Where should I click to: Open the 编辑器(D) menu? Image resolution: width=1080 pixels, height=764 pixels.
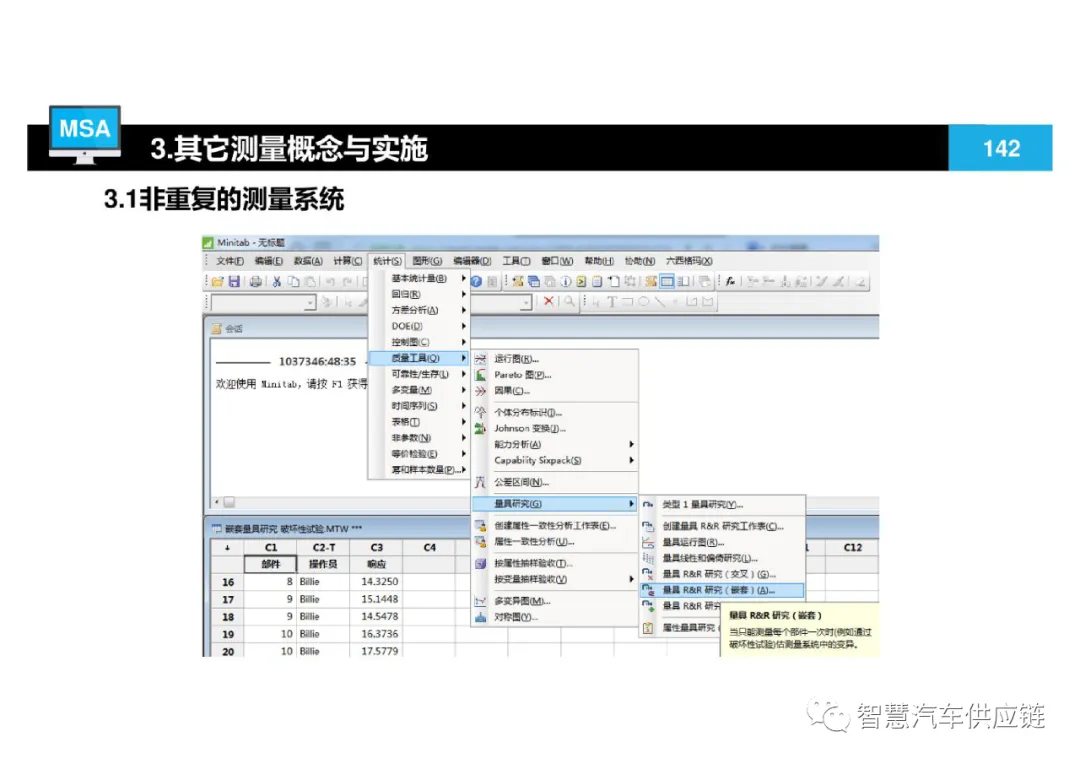tap(472, 261)
